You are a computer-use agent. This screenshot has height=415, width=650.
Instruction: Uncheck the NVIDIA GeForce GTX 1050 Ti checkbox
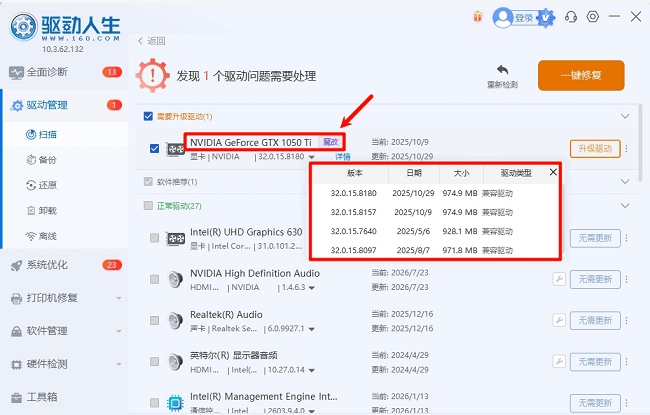(x=154, y=148)
